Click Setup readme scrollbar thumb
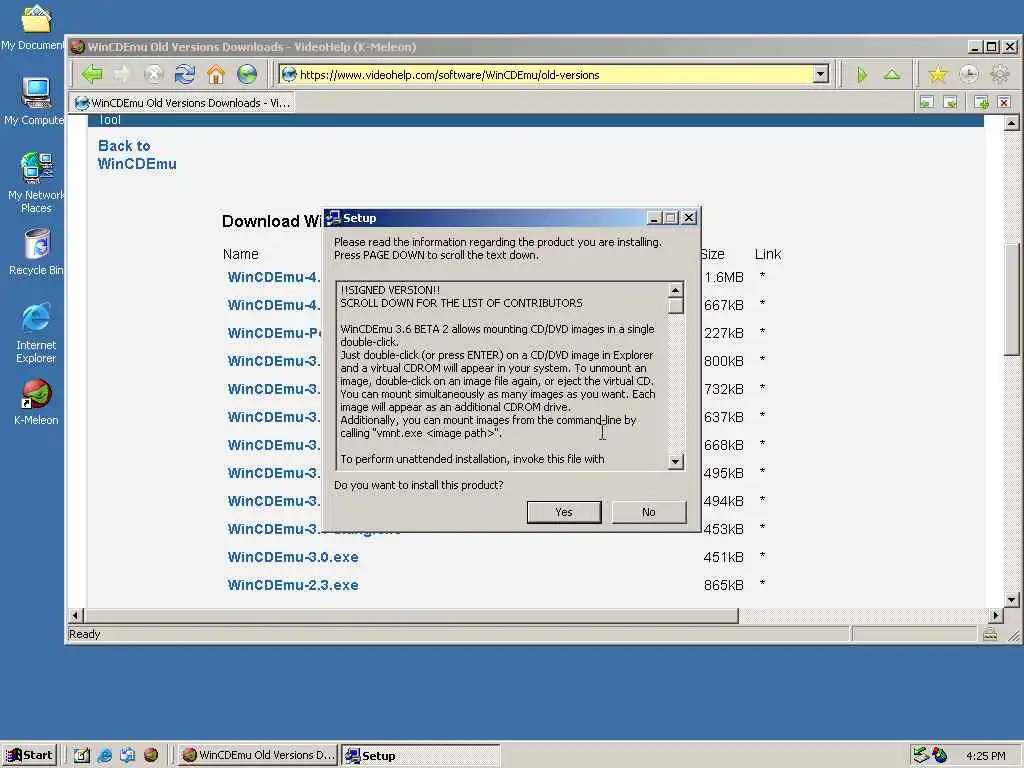This screenshot has width=1024, height=768. [x=675, y=306]
